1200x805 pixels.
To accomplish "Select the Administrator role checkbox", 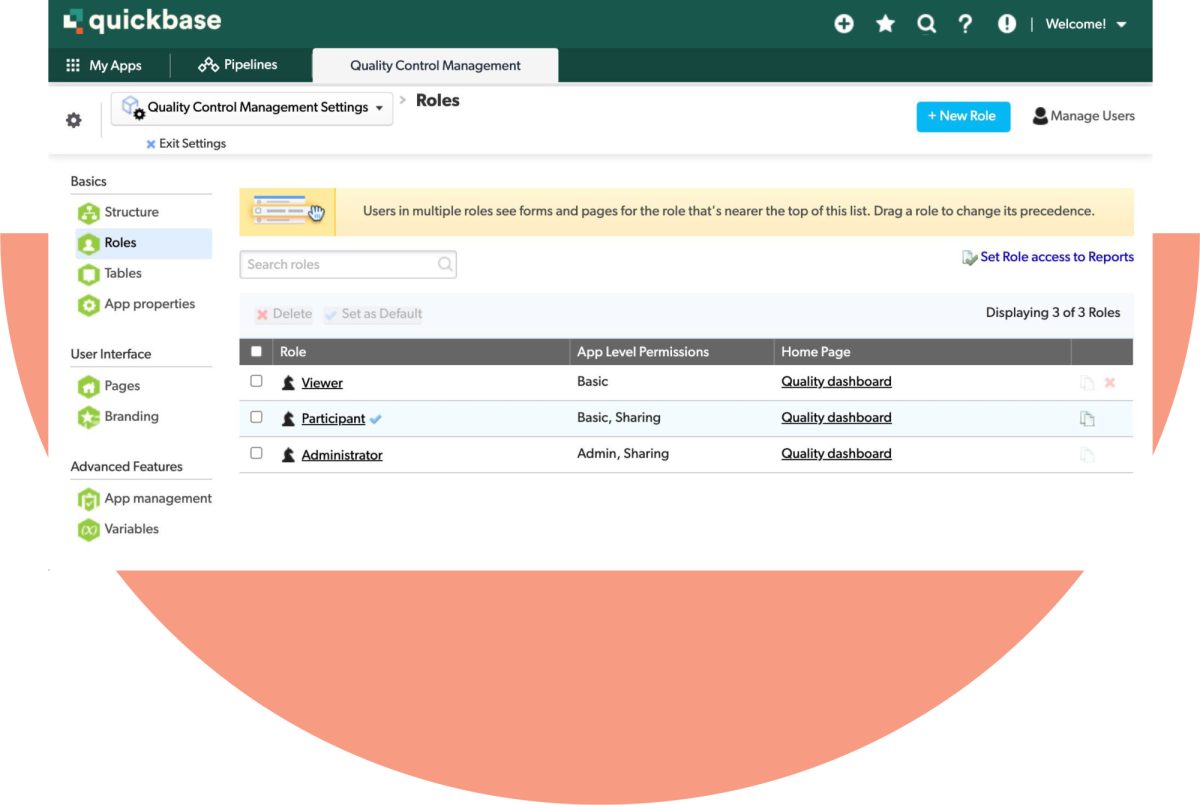I will tap(256, 453).
